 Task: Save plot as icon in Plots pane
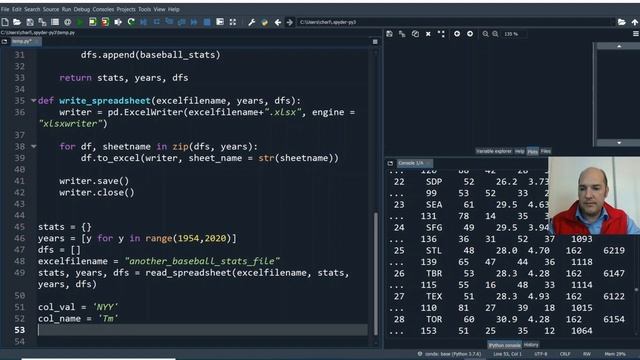pos(389,34)
